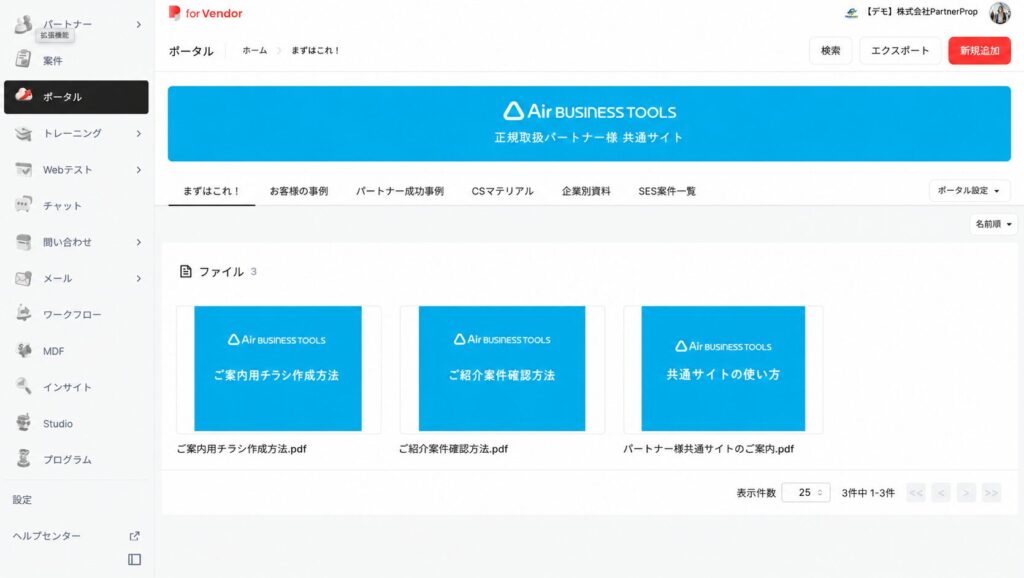Select the ポータル cloud icon

click(24, 95)
